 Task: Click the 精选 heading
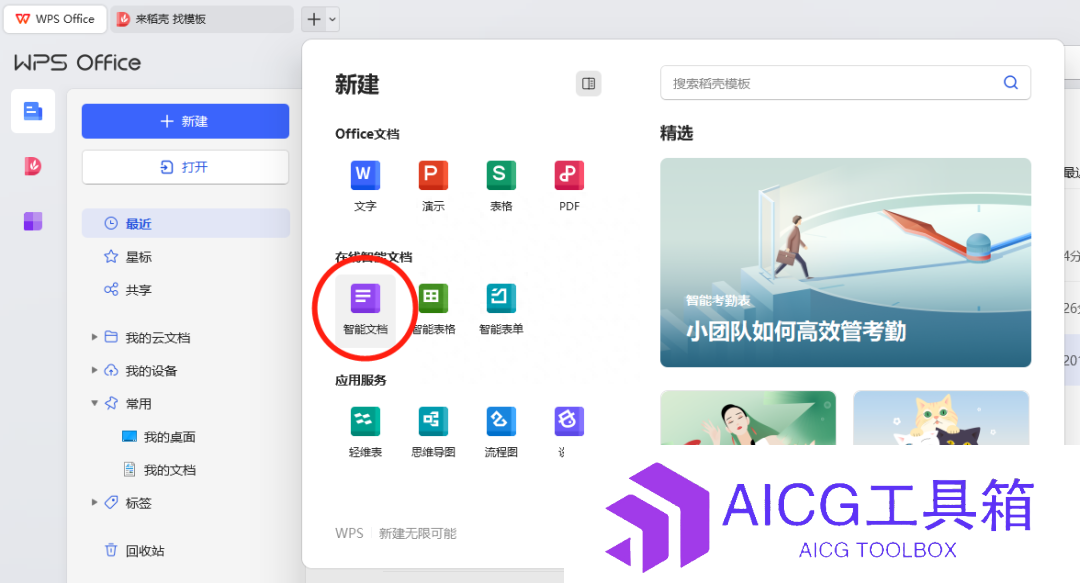point(676,133)
